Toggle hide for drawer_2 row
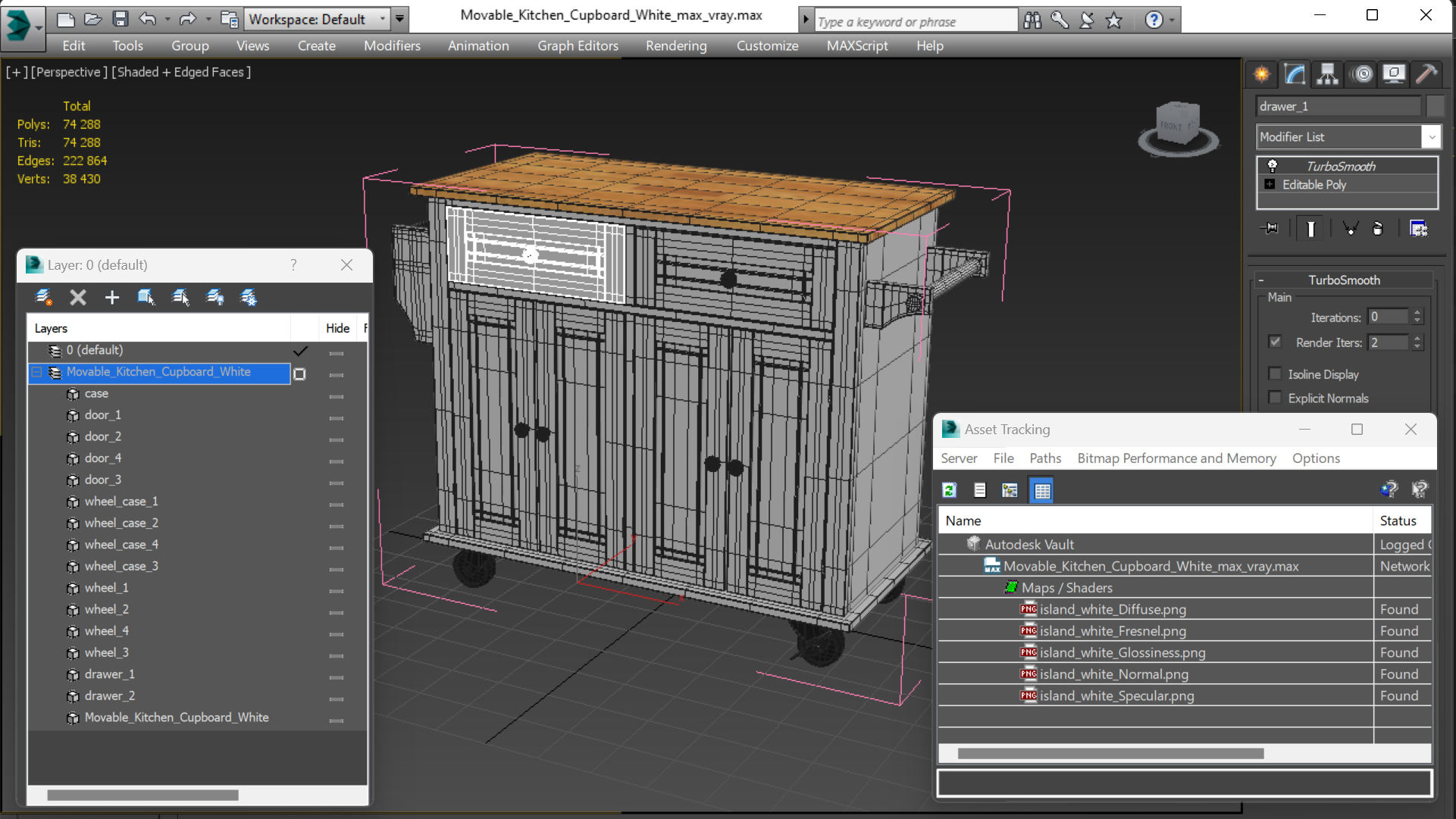Viewport: 1456px width, 819px height. point(337,699)
